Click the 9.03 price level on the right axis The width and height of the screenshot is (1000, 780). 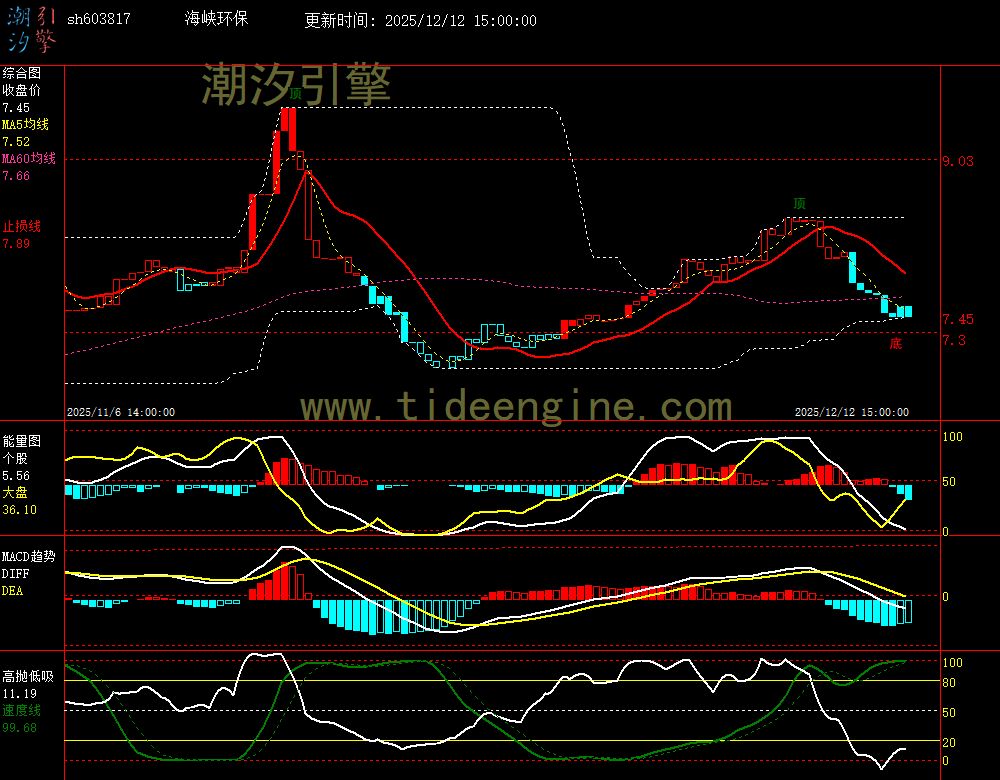point(957,160)
